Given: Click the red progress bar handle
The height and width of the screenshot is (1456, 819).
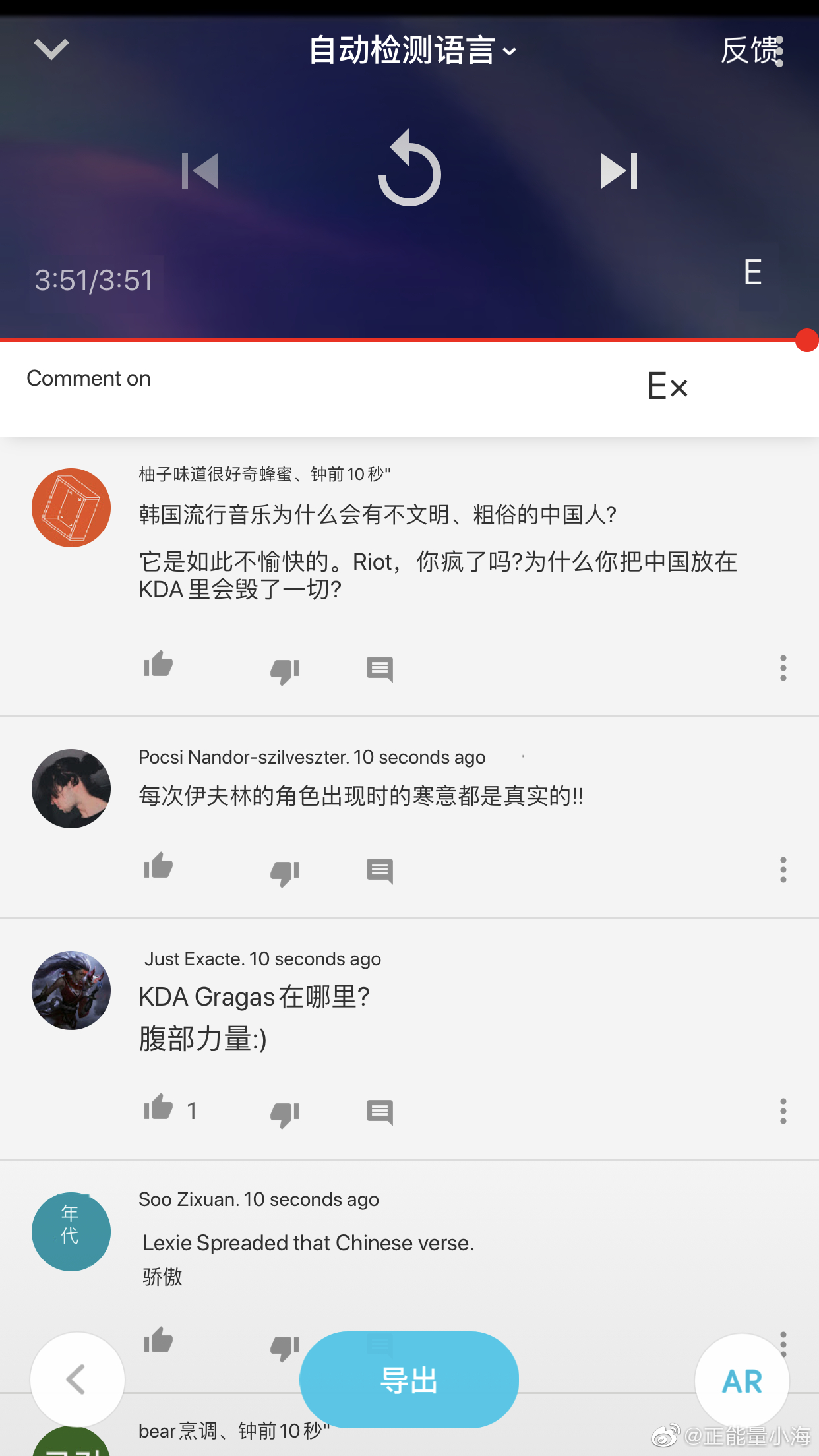Looking at the screenshot, I should (807, 340).
